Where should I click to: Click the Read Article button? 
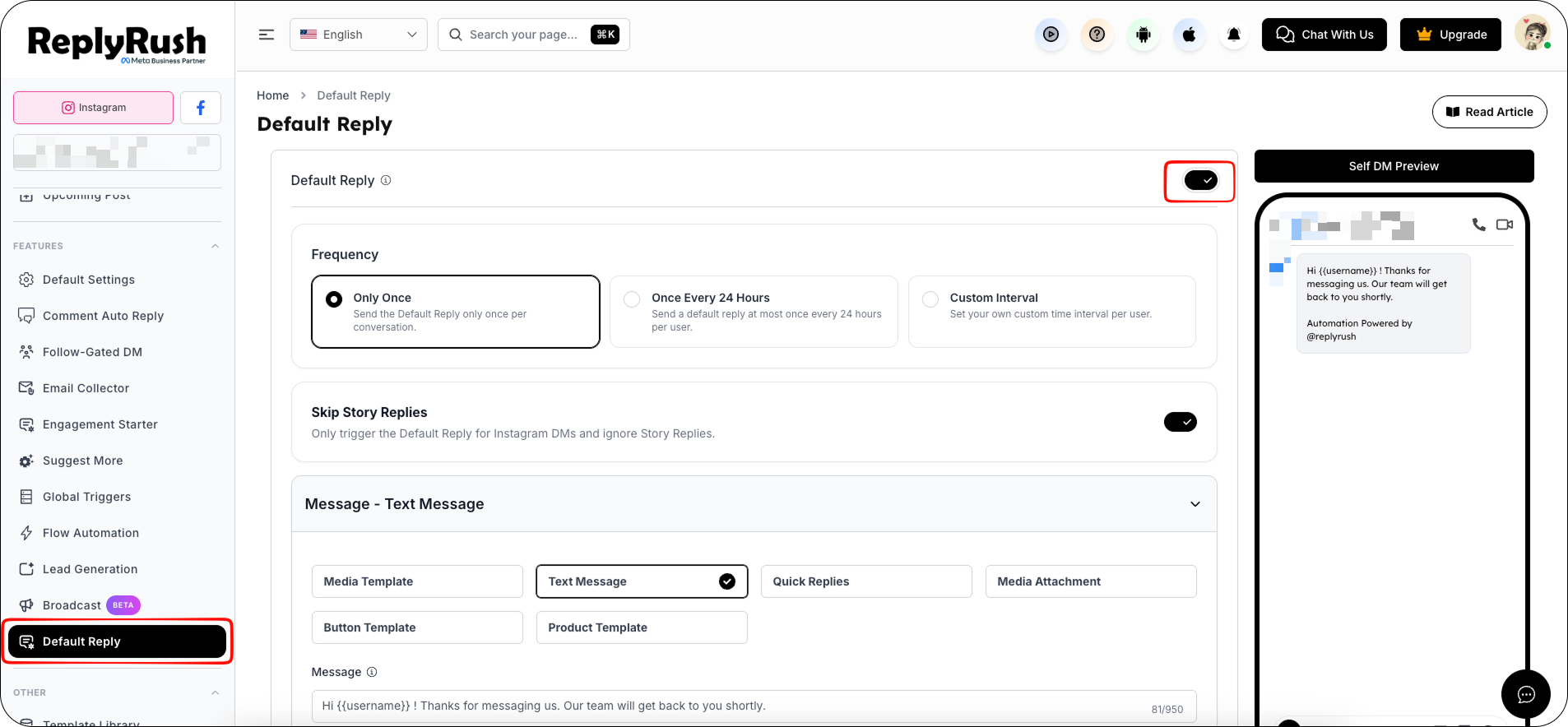coord(1490,112)
